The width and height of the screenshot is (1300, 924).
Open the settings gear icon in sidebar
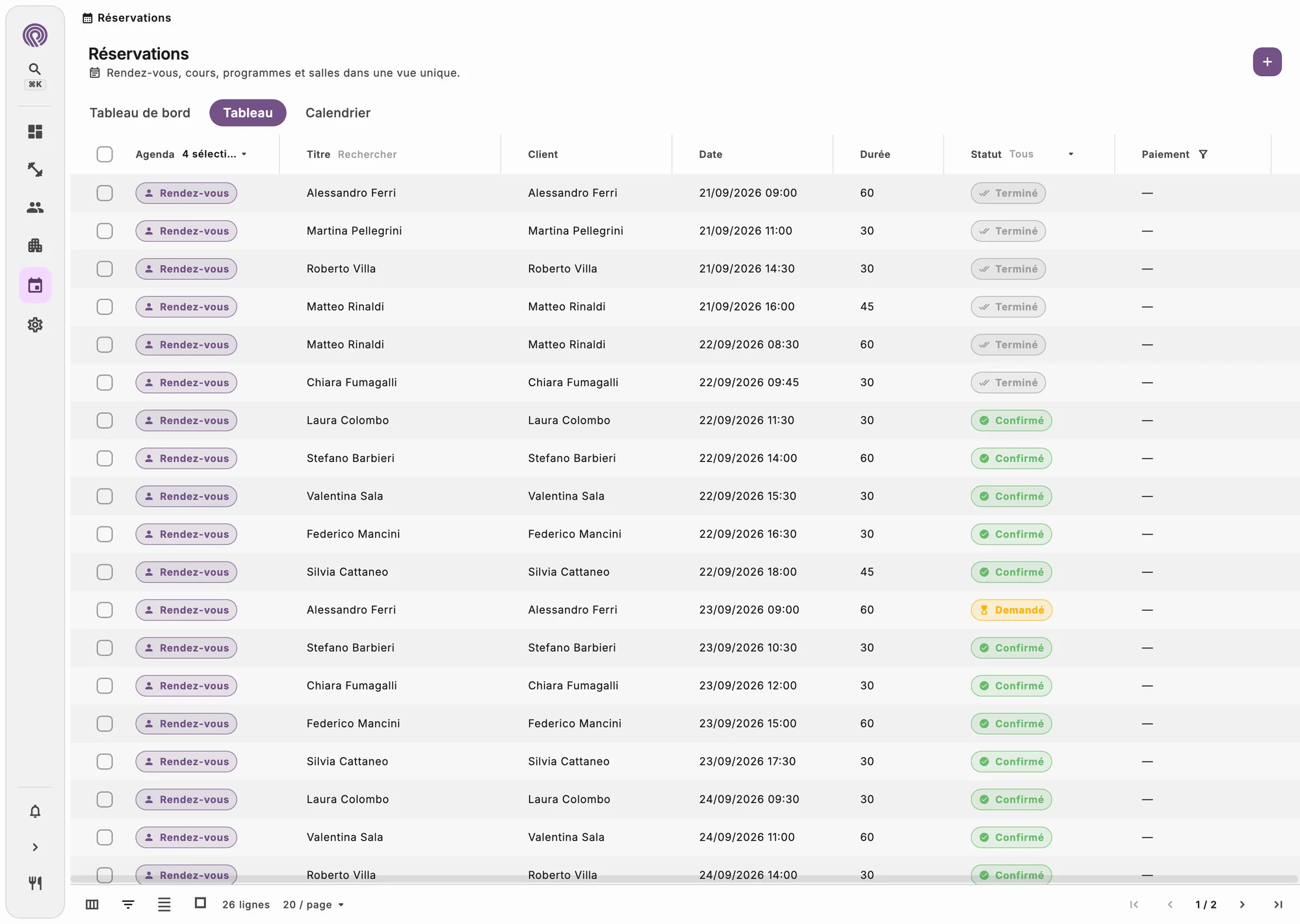point(35,325)
